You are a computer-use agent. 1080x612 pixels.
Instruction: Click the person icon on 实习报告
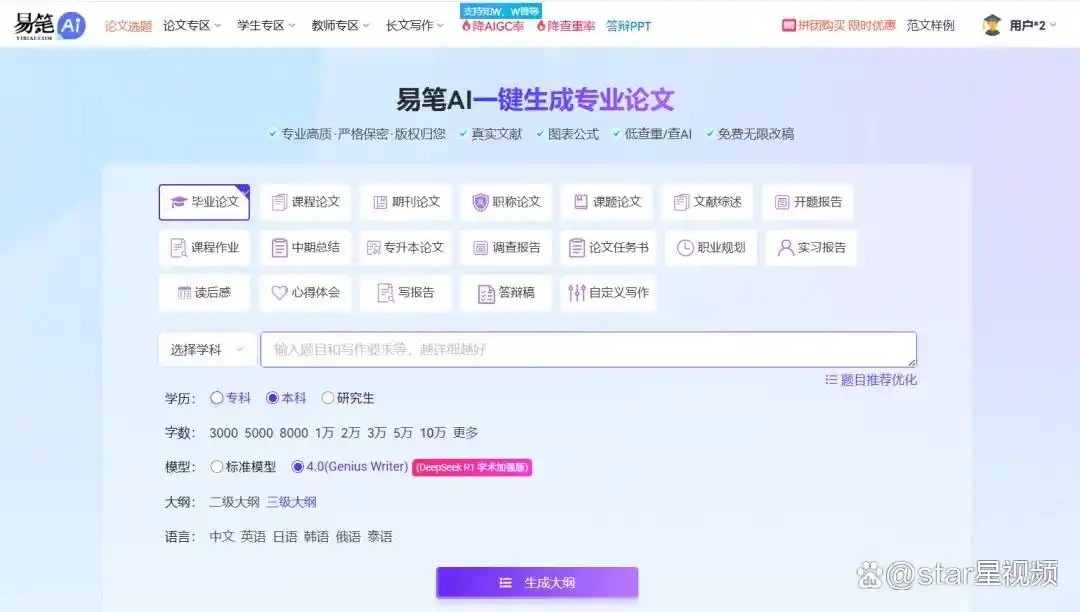click(785, 248)
